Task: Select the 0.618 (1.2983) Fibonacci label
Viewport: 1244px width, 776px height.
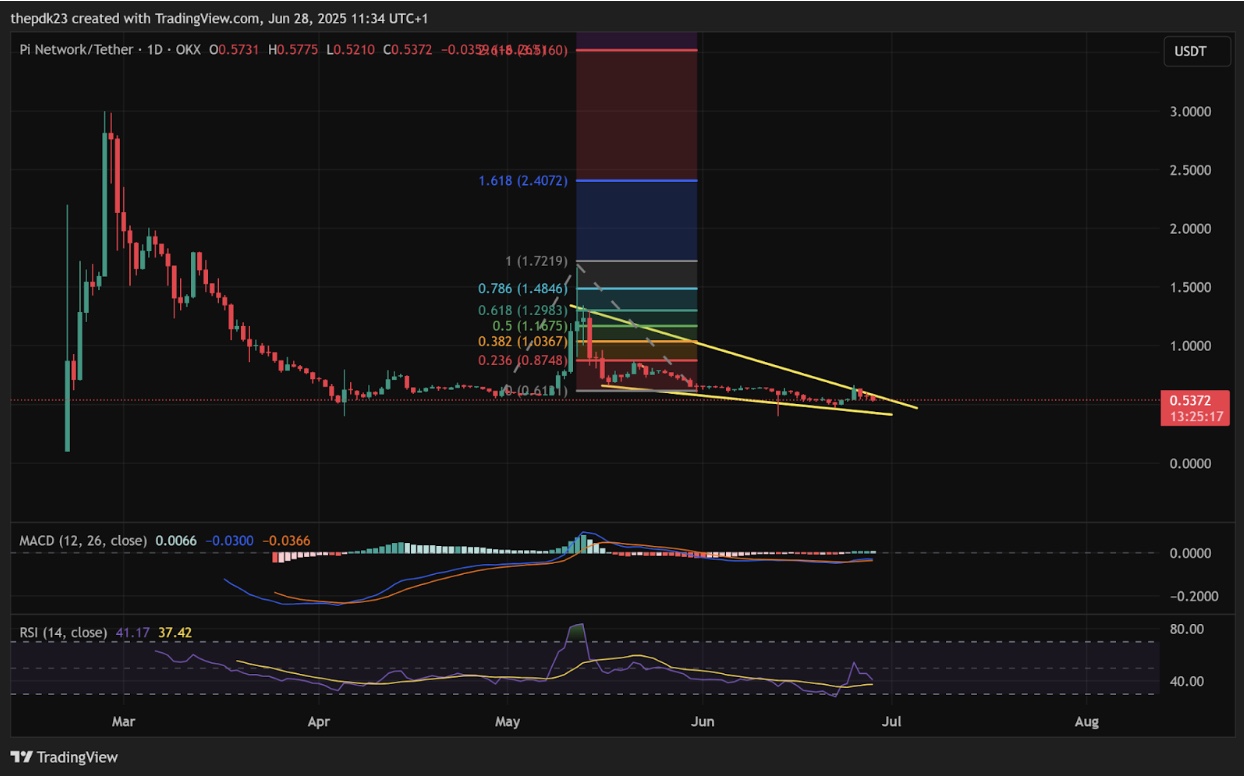Action: pos(523,311)
